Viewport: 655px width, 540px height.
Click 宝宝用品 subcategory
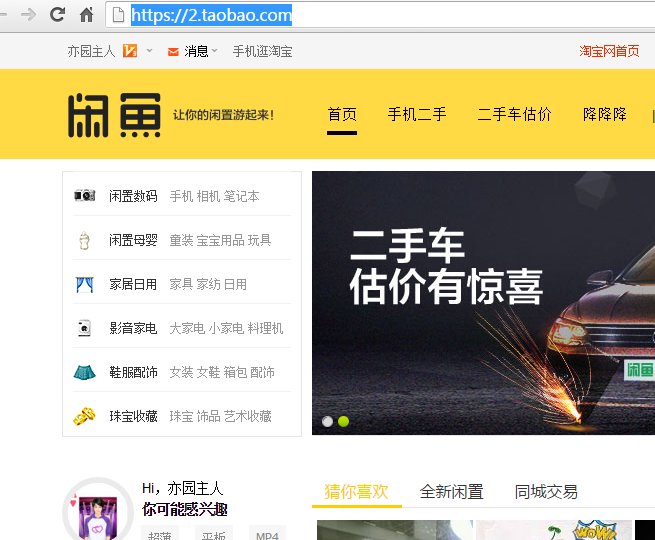[220, 240]
